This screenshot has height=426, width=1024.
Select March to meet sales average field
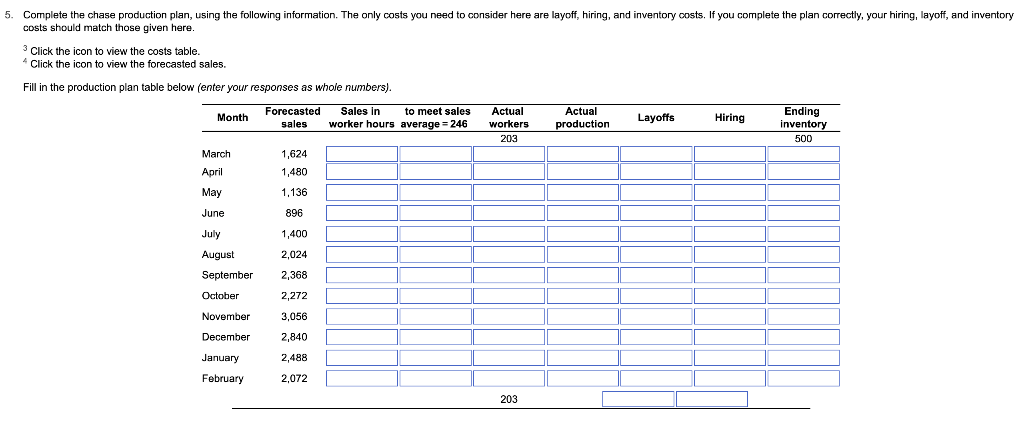point(436,154)
